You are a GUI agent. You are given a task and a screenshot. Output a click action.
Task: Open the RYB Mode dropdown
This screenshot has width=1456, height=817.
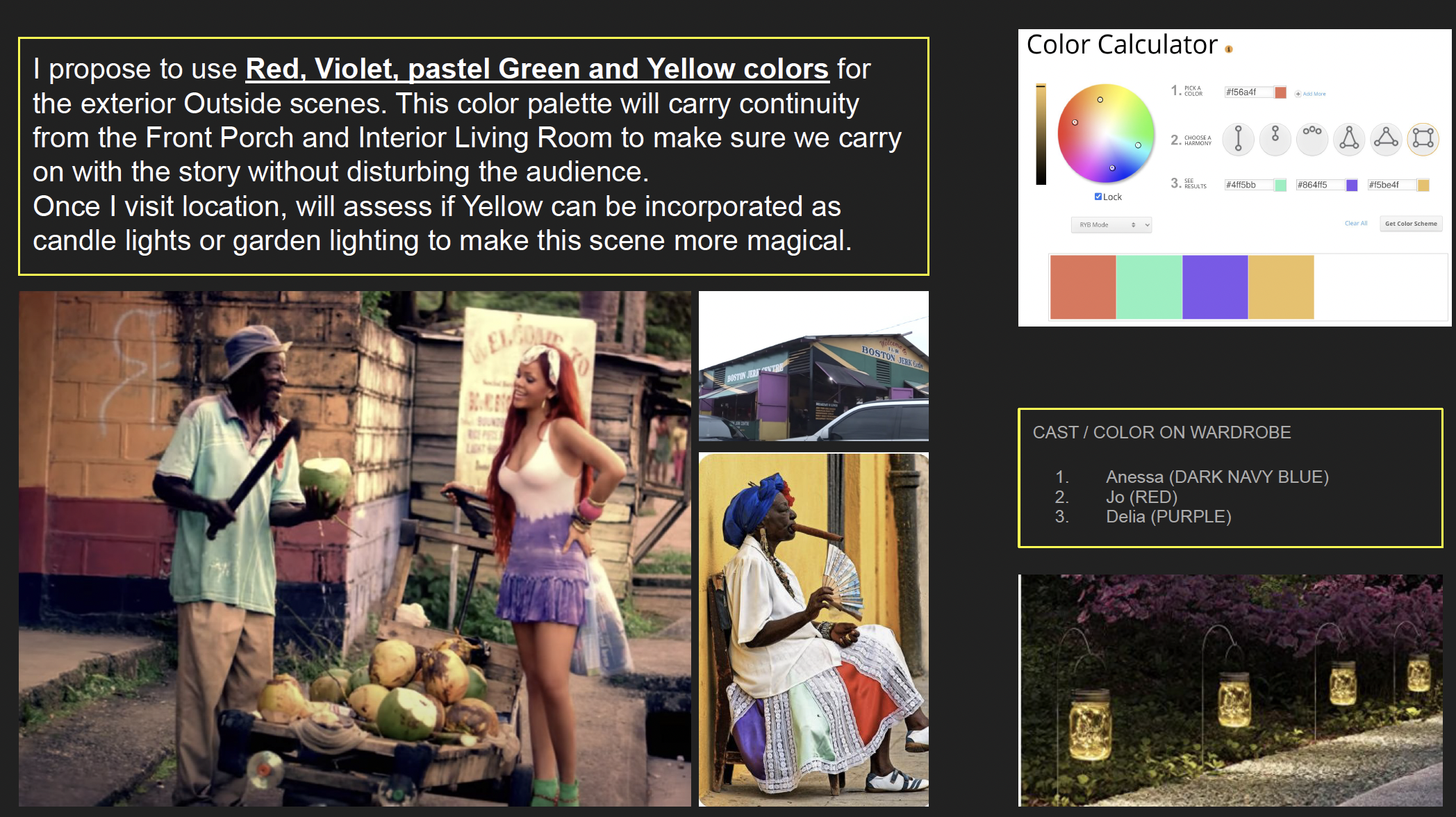(1111, 224)
